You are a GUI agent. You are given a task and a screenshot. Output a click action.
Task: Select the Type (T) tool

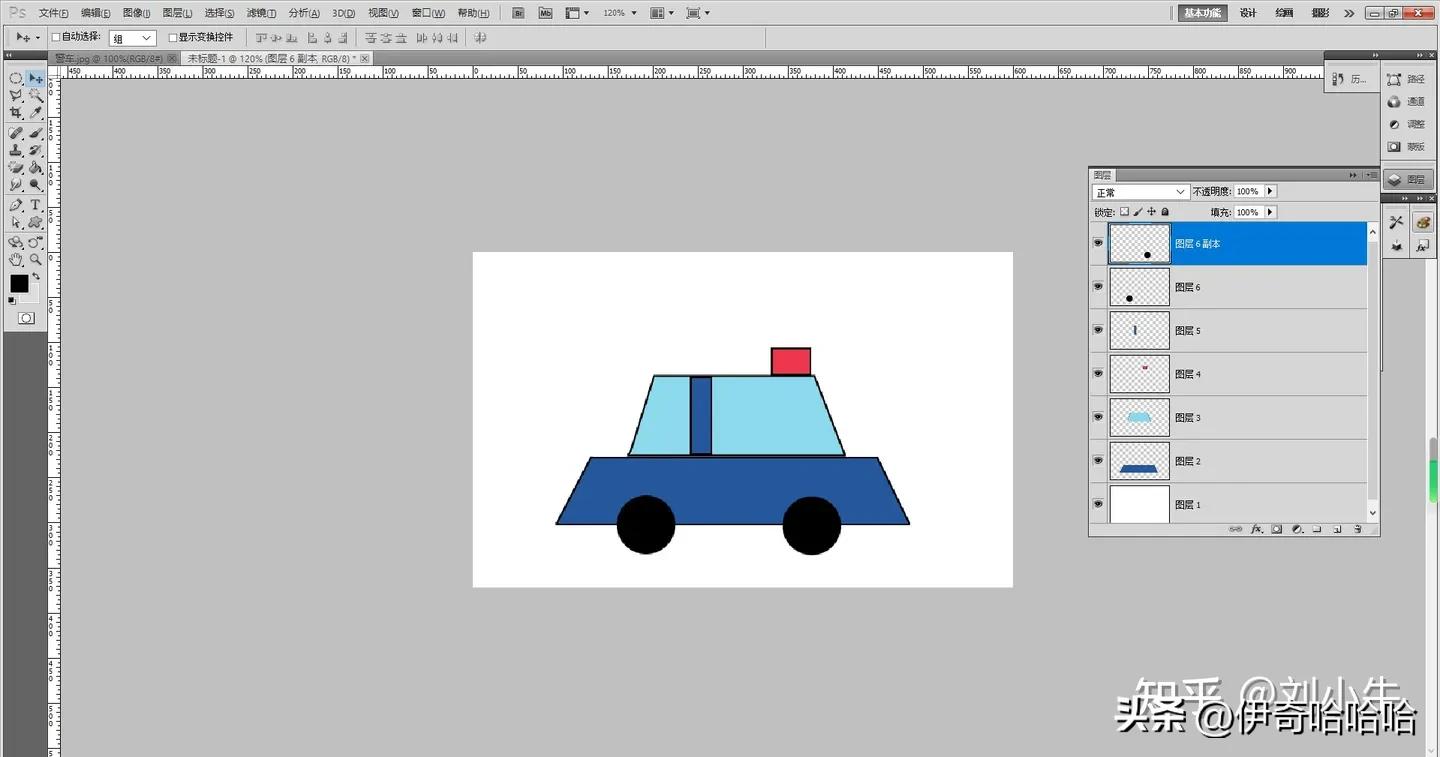(35, 205)
